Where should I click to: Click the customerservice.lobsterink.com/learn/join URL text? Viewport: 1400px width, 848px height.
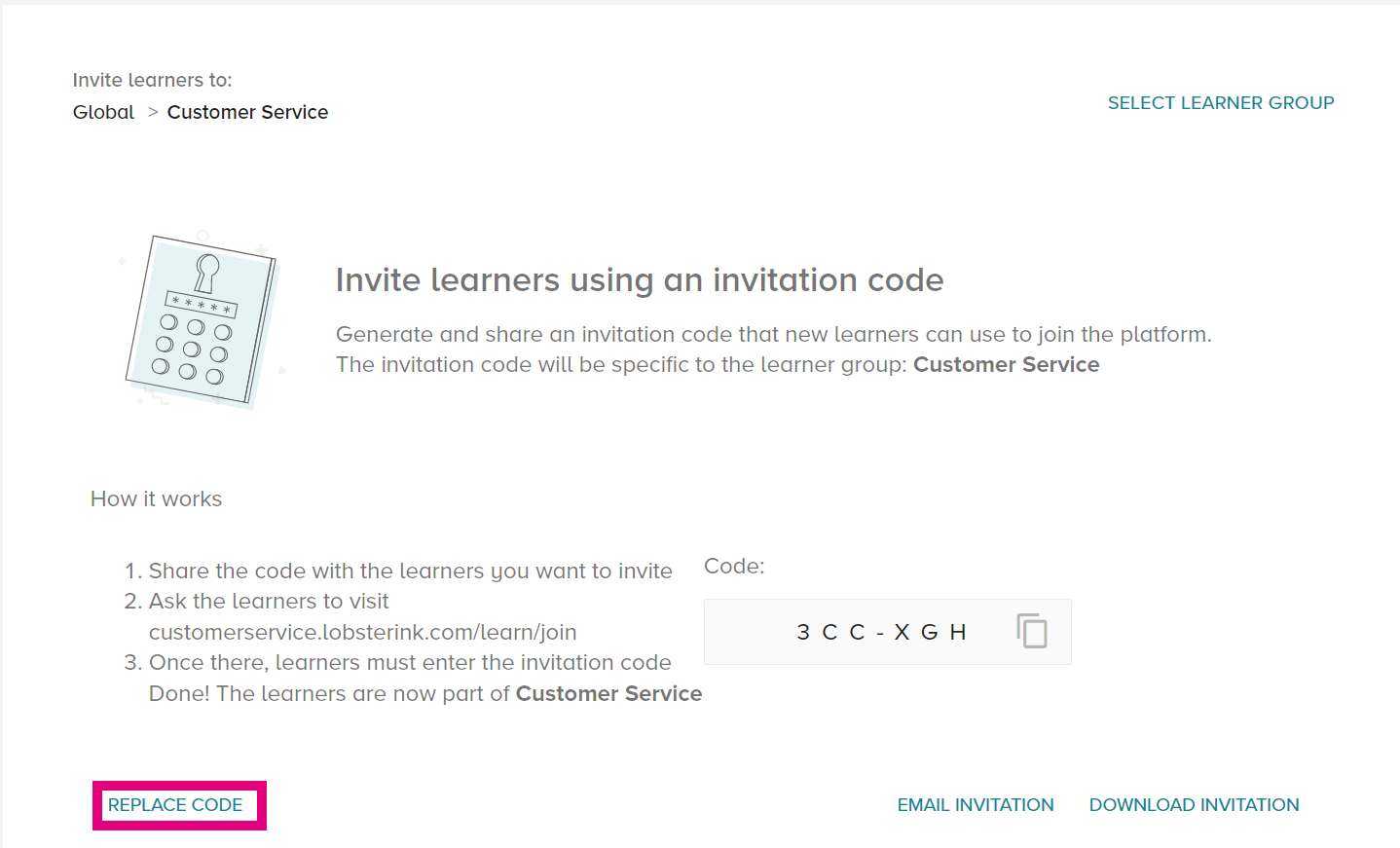tap(362, 632)
